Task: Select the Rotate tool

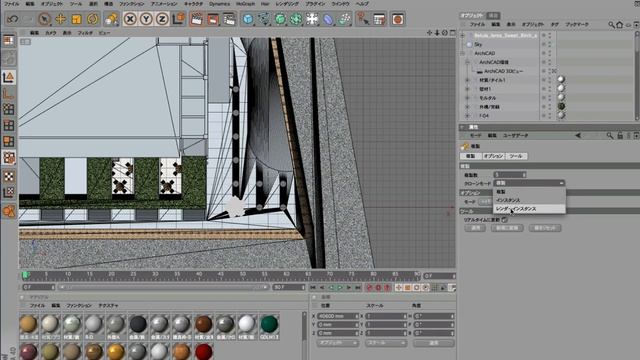Action: point(93,19)
